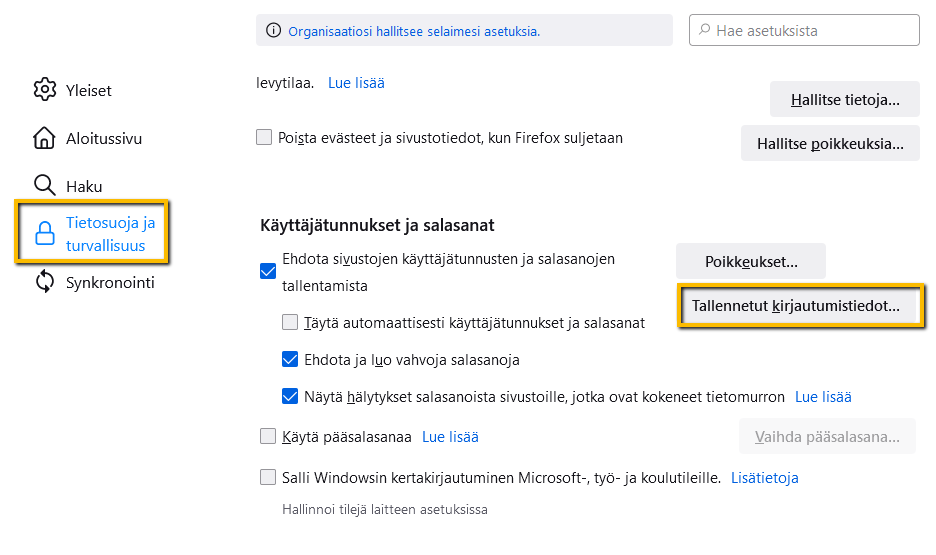Open Lue lisää link next to levytilaa
The image size is (936, 555).
coord(356,83)
